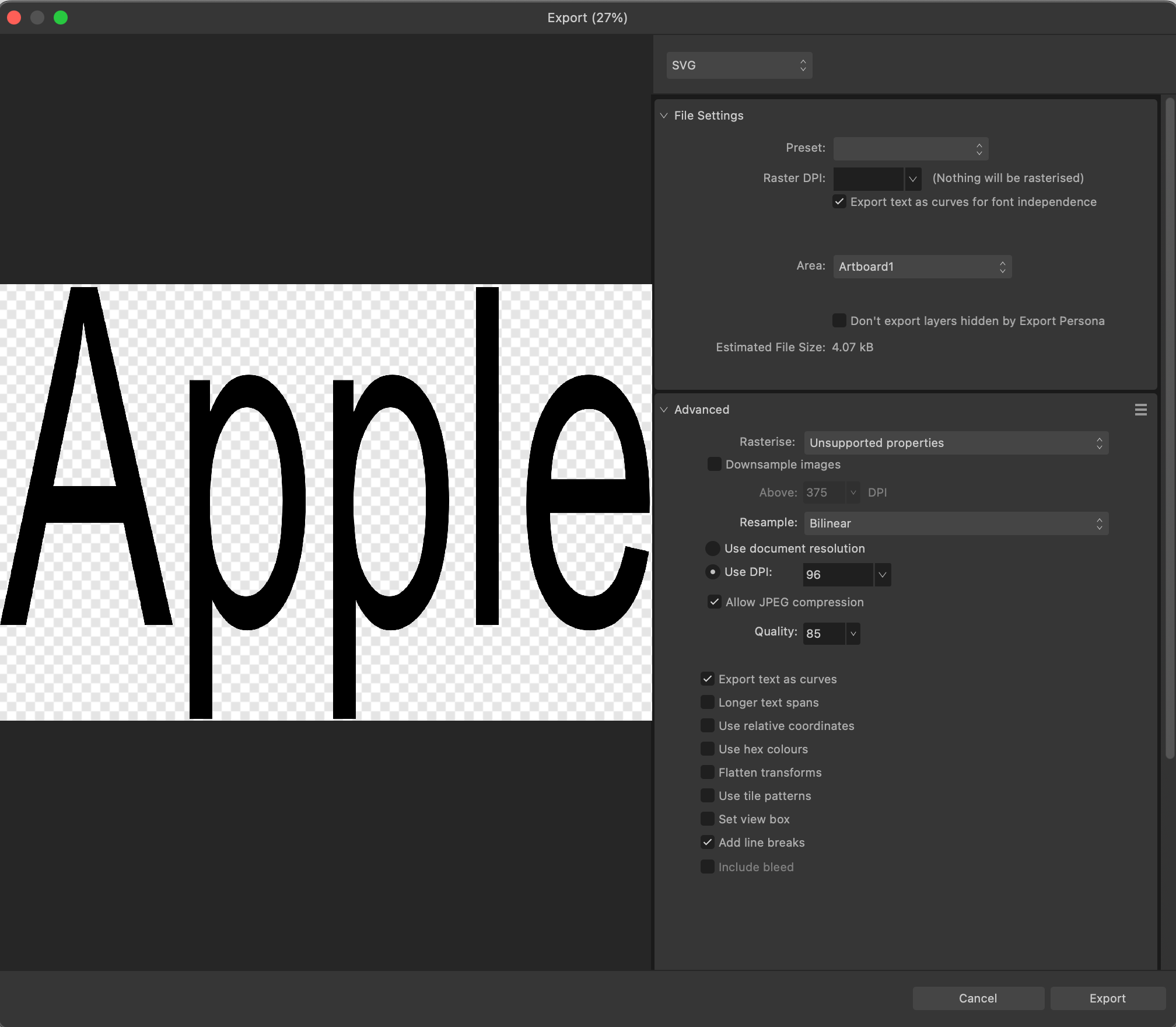
Task: Toggle Allow JPEG compression checkbox
Action: pyautogui.click(x=715, y=602)
